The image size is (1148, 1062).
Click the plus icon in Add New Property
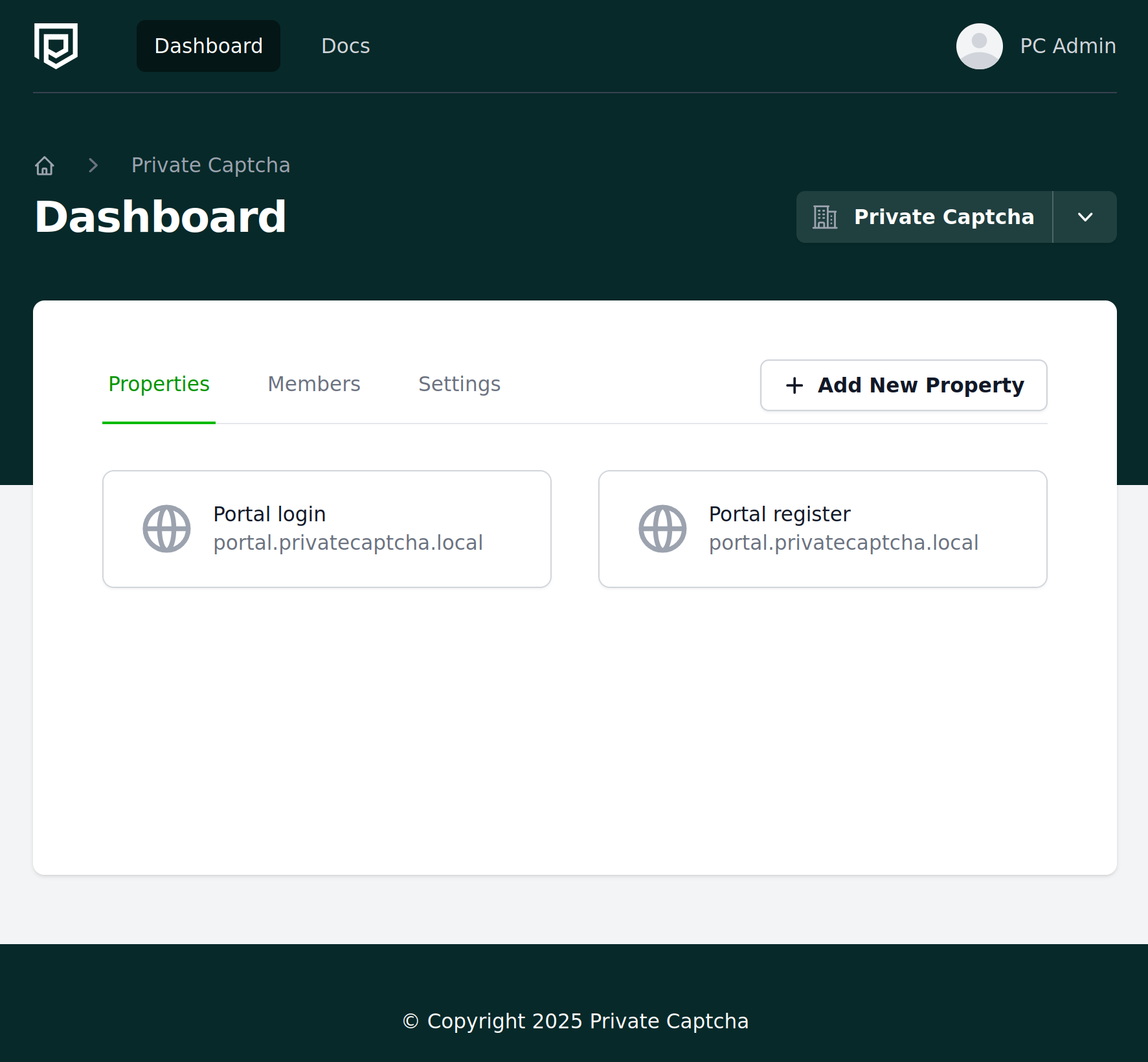(x=794, y=385)
